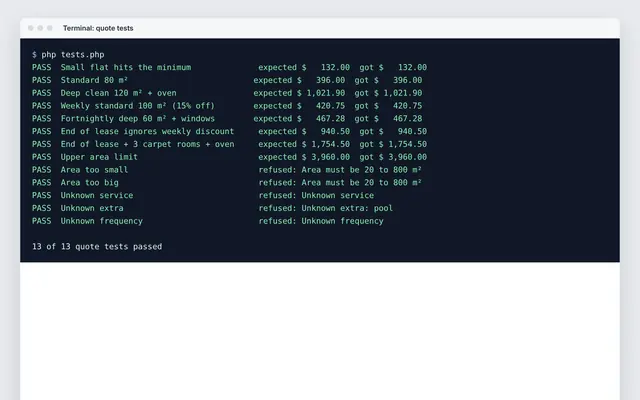Viewport: 640px width, 400px height.
Task: Click the 'Deep clean 120 m² + oven' line
Action: [118, 93]
